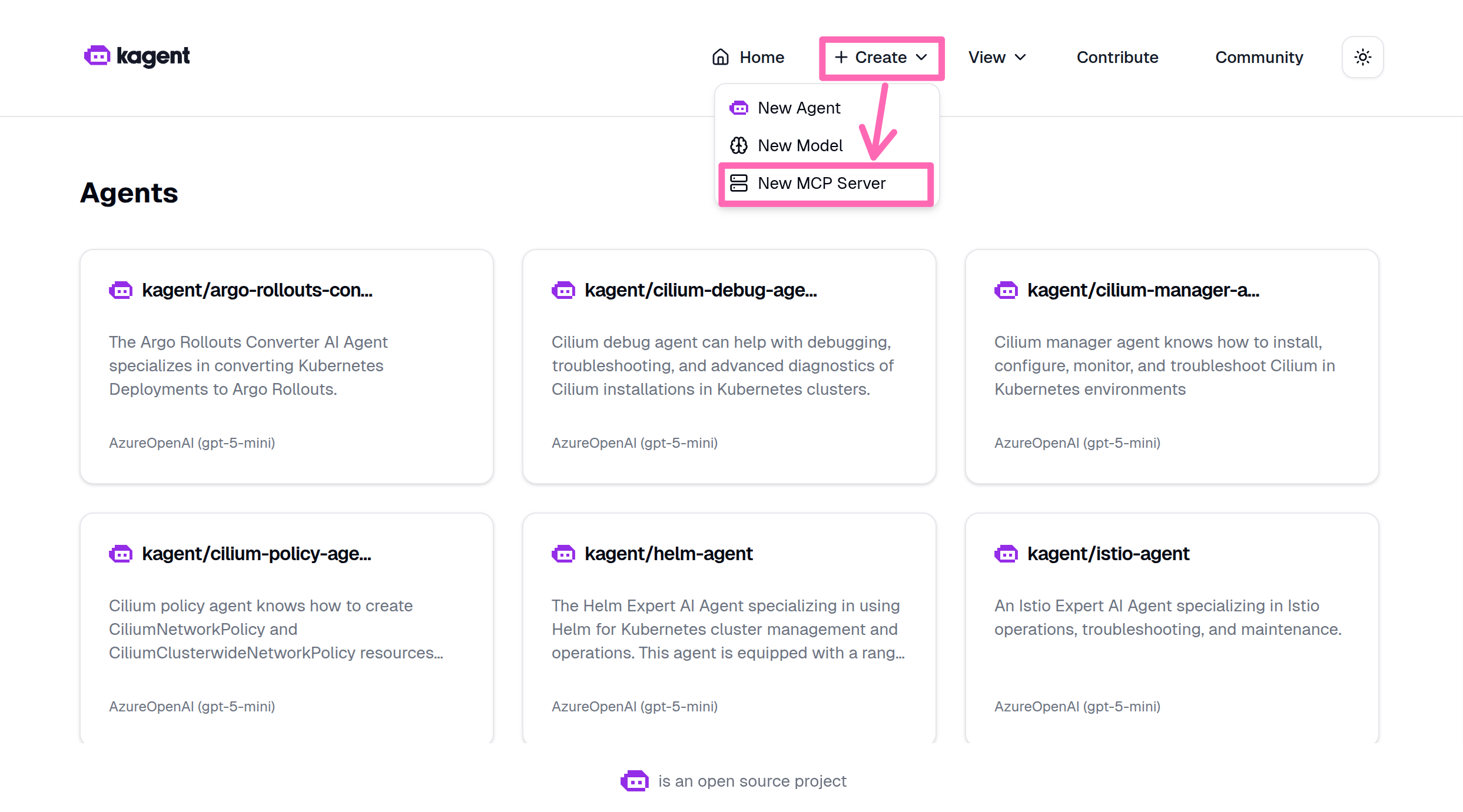This screenshot has width=1463, height=812.
Task: Expand the View dropdown menu
Action: 997,57
